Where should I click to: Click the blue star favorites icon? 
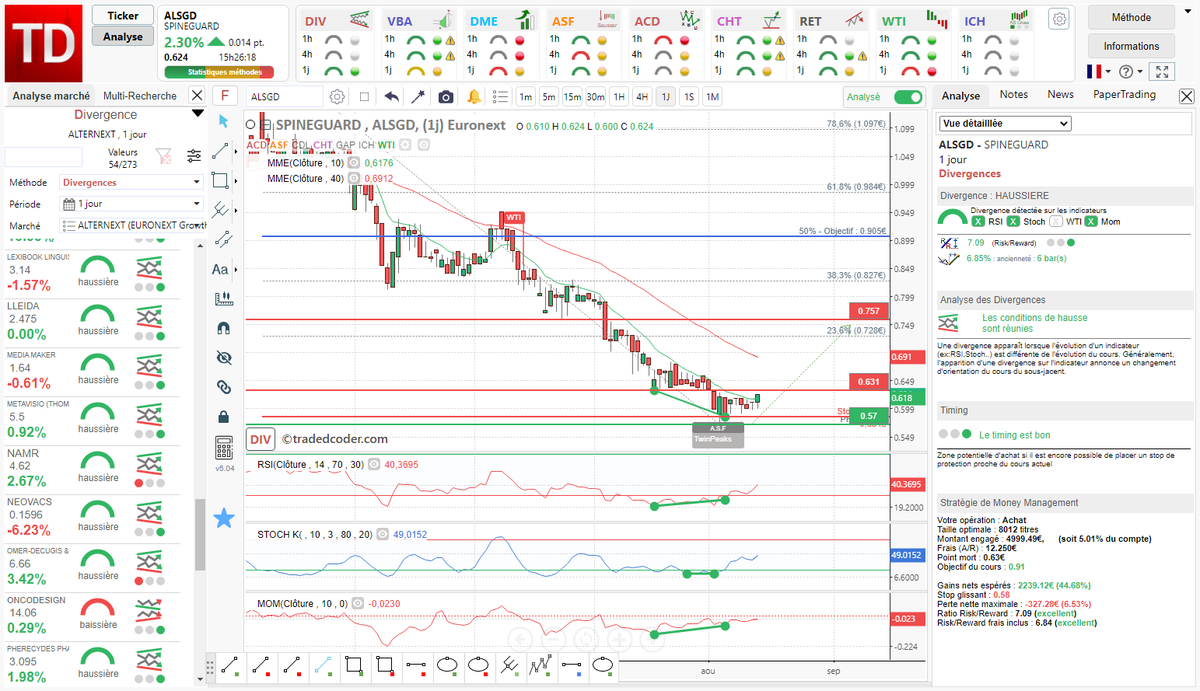224,517
